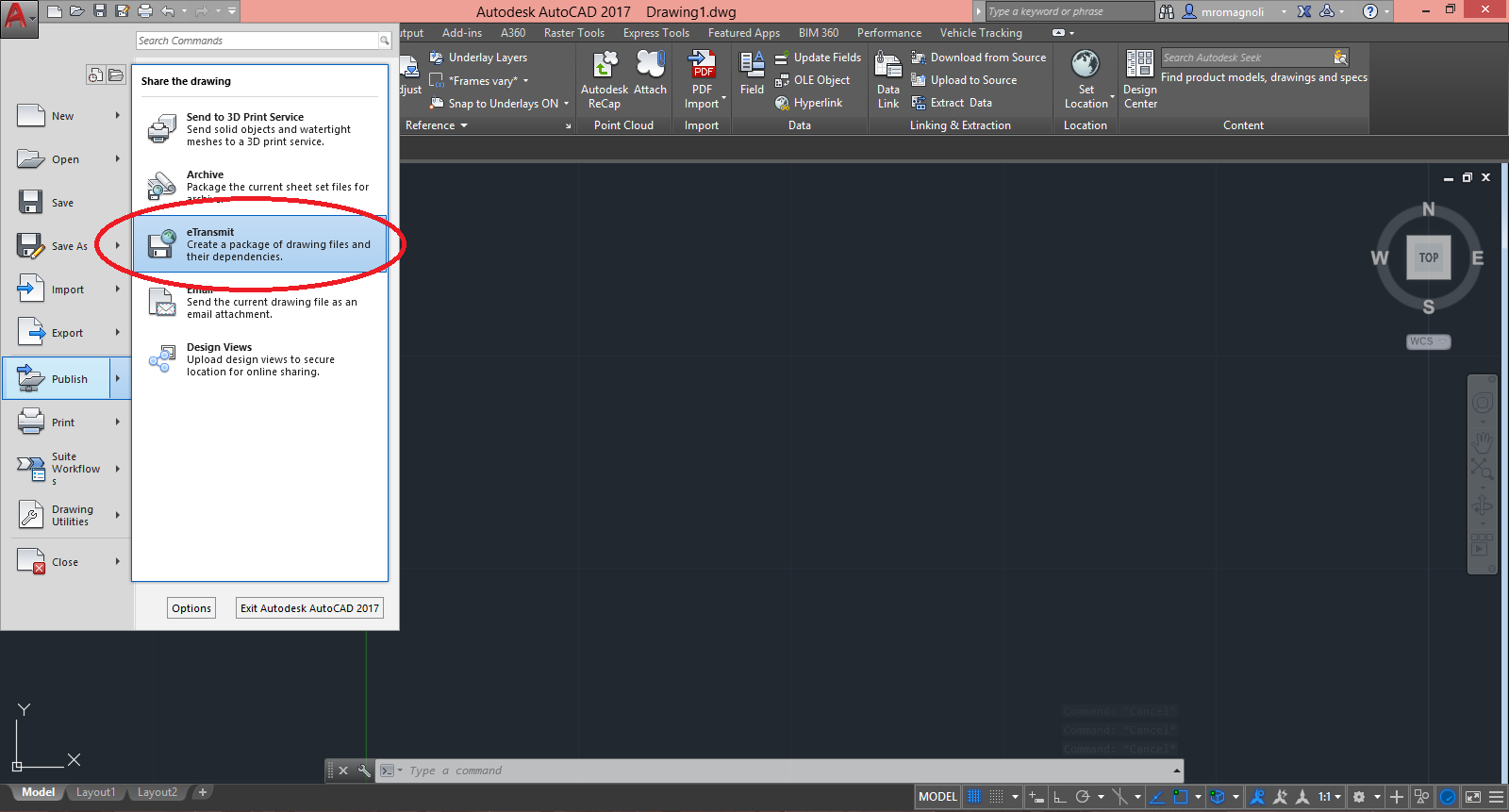Click the MODEL space button in status bar
Viewport: 1509px width, 812px height.
pyautogui.click(x=937, y=797)
